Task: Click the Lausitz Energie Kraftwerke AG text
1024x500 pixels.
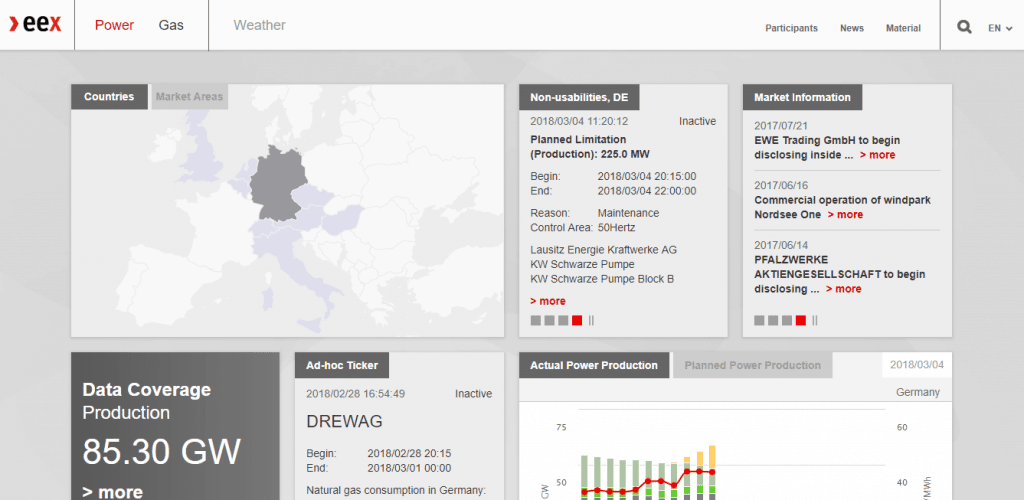Action: point(603,250)
